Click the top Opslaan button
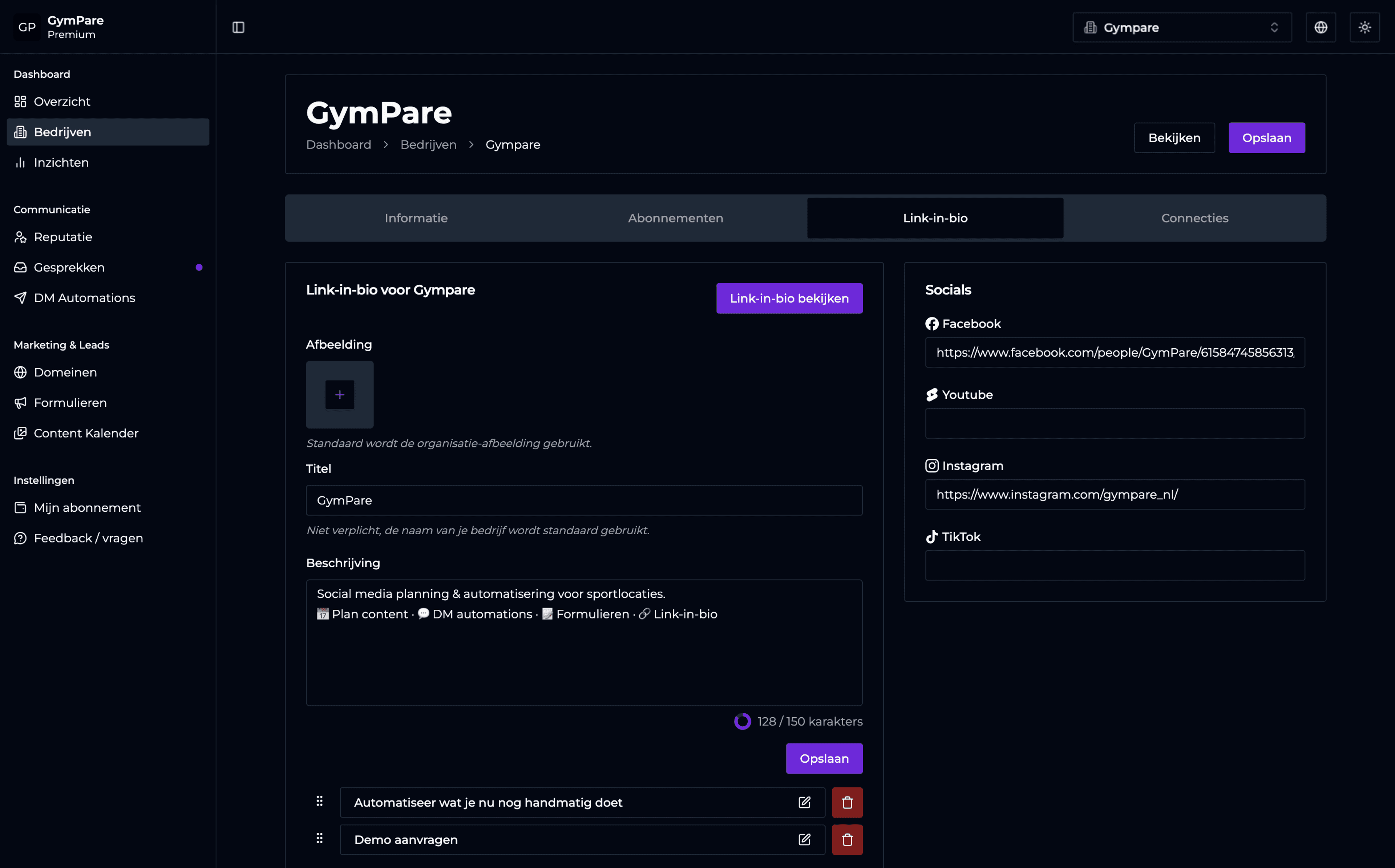The width and height of the screenshot is (1395, 868). pos(1266,138)
